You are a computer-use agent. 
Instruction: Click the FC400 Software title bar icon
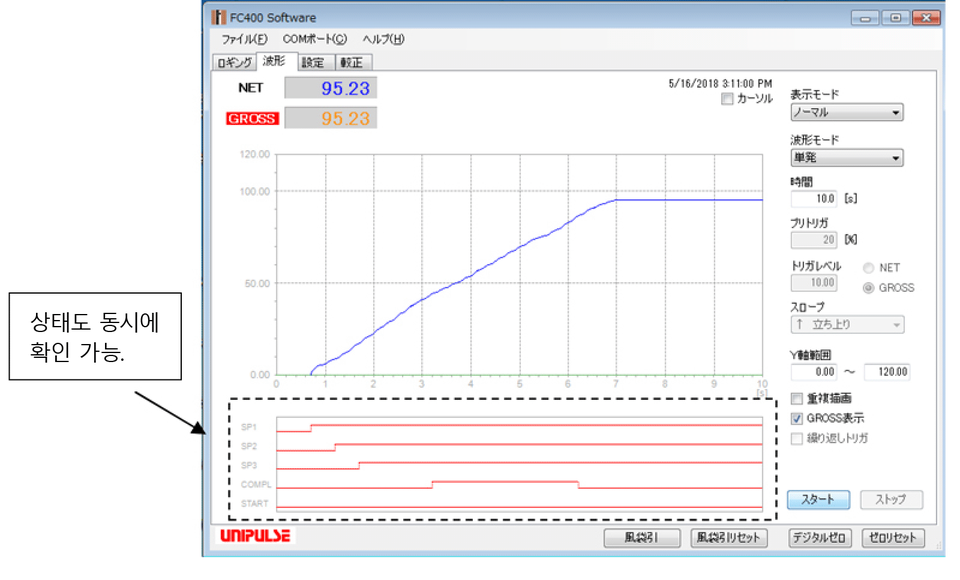[x=219, y=17]
